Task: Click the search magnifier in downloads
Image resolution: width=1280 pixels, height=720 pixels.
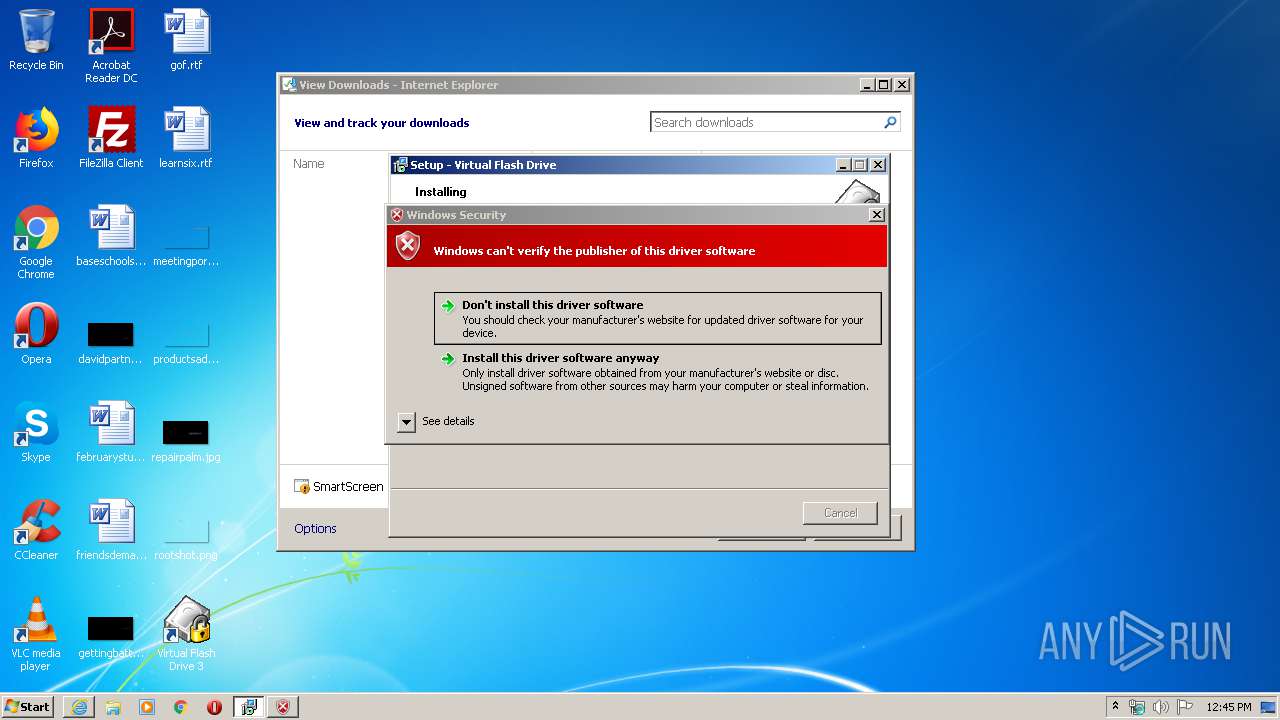Action: click(x=890, y=122)
